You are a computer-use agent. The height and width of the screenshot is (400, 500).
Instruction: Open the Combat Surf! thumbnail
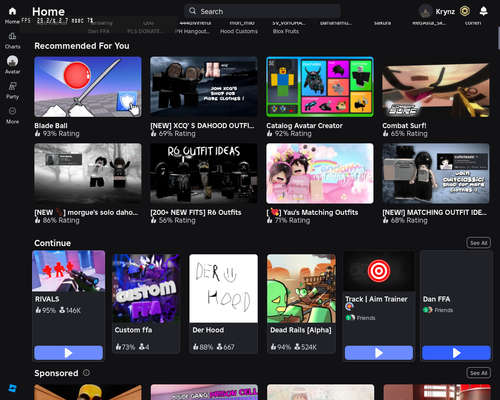click(x=436, y=87)
